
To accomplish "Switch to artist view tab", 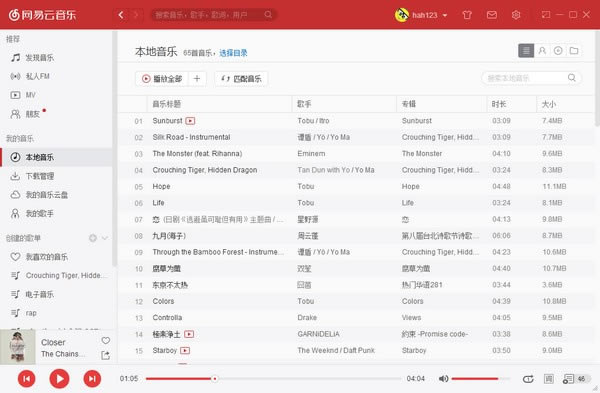I will [x=542, y=51].
